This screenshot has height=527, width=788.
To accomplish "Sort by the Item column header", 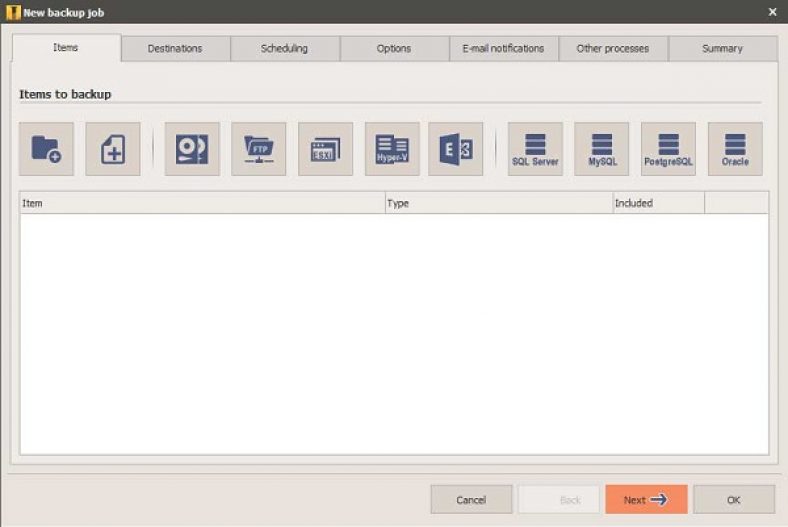I will pyautogui.click(x=203, y=203).
